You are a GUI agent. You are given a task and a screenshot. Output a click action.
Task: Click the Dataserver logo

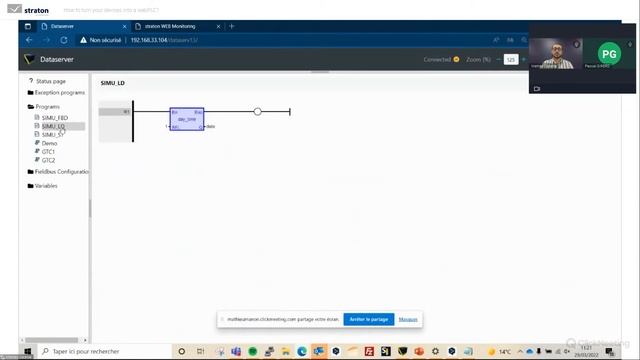[29, 59]
